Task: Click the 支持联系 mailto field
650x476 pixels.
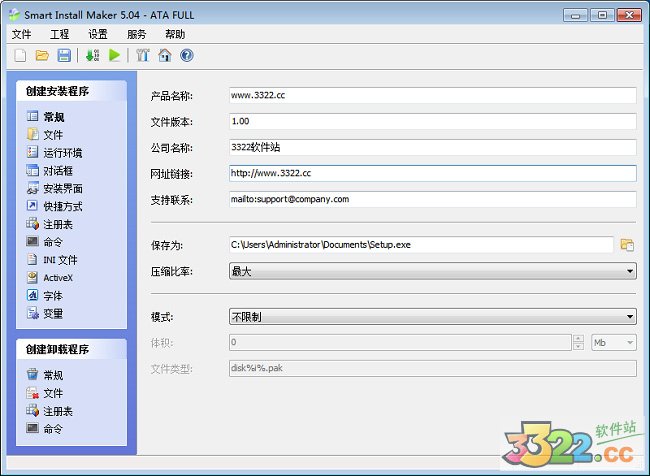Action: click(433, 199)
